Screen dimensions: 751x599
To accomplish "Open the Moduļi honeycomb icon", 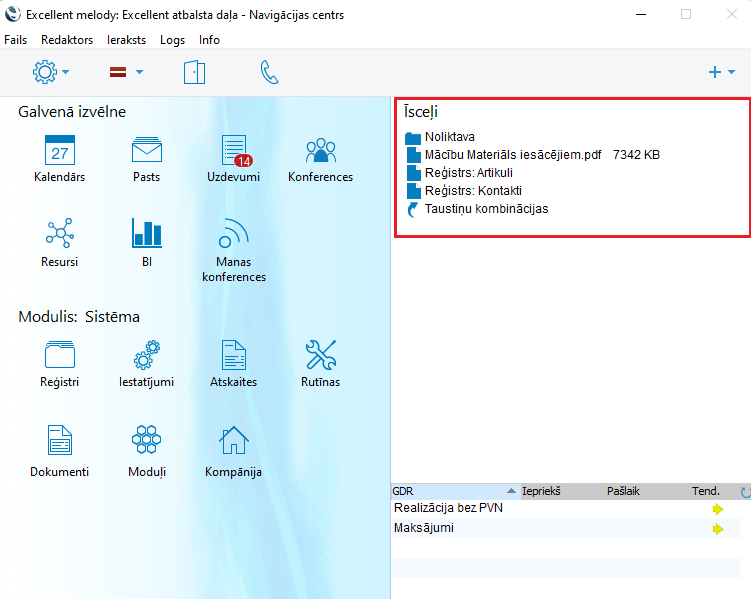I will 147,440.
